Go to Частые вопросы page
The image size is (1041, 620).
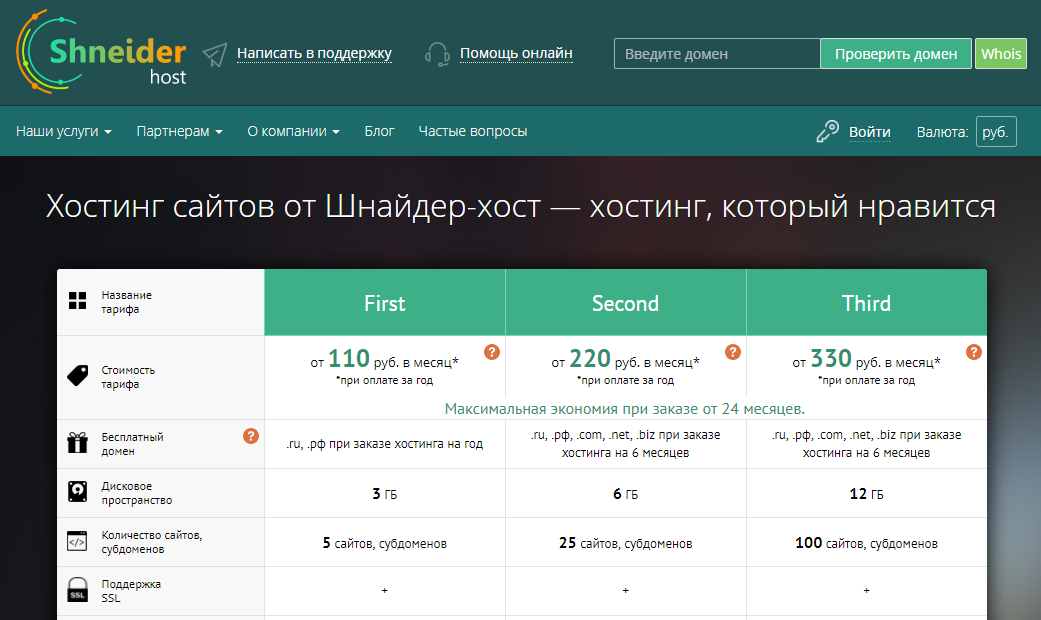[x=472, y=131]
